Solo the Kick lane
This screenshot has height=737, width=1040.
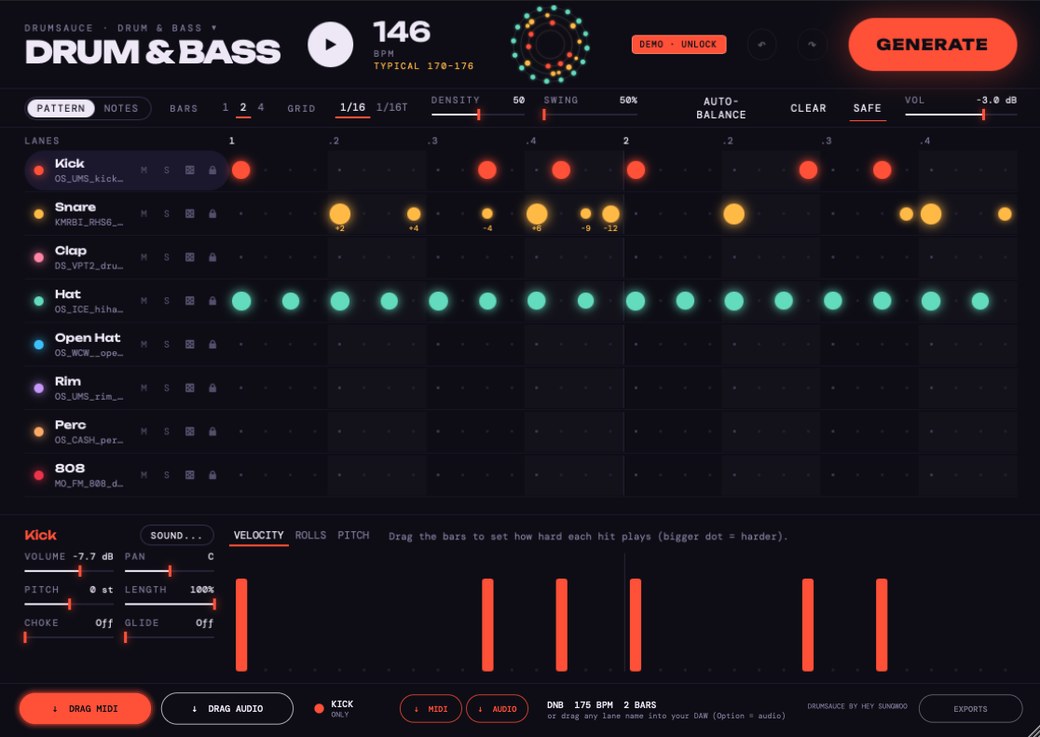tap(166, 170)
